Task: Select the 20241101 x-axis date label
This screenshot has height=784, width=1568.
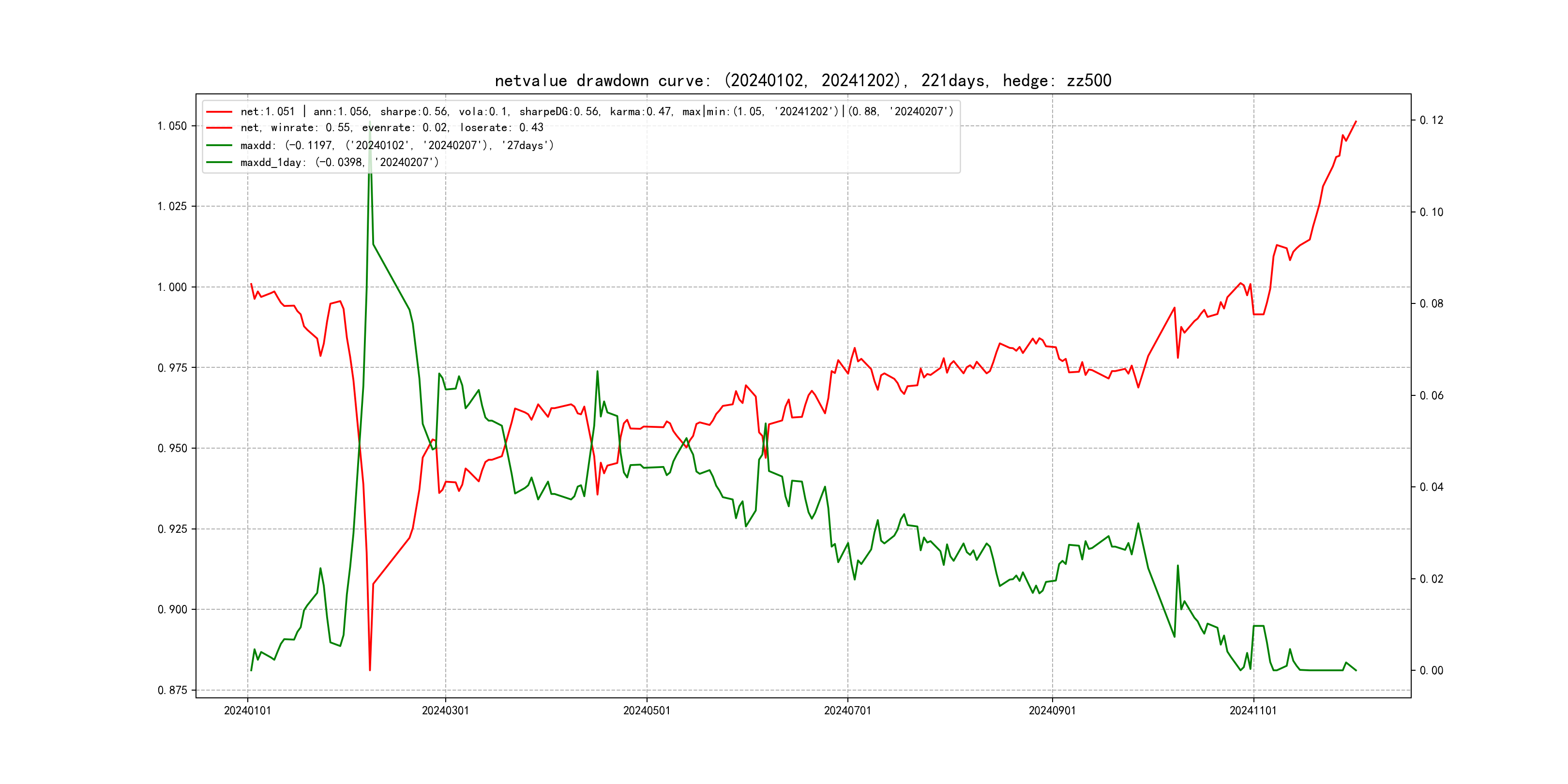Action: click(x=1252, y=710)
